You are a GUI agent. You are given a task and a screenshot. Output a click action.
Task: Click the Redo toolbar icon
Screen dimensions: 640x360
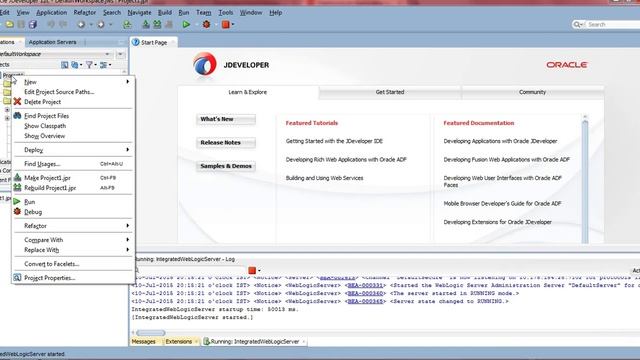63,24
